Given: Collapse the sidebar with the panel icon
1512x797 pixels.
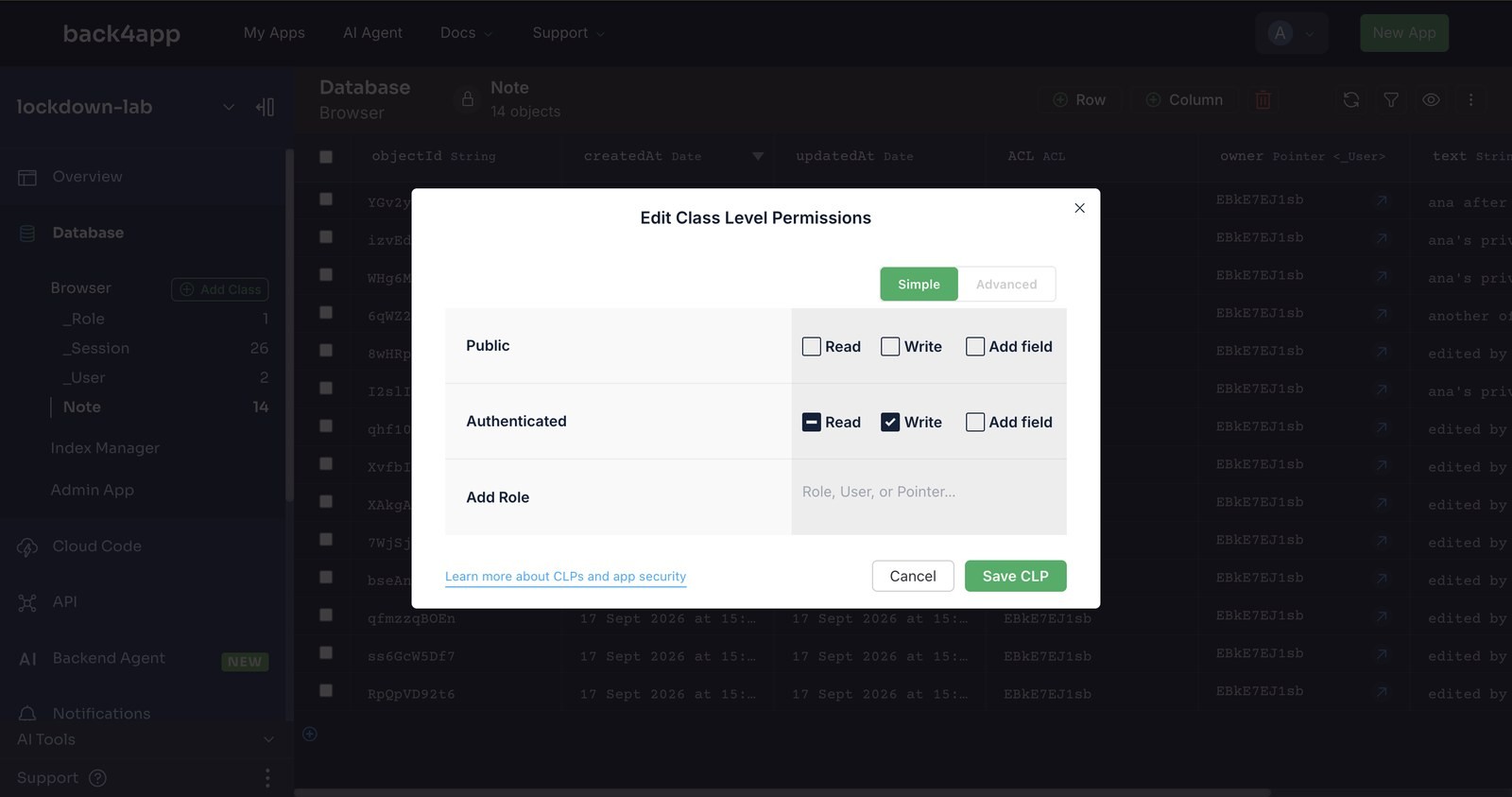Looking at the screenshot, I should pos(266,107).
